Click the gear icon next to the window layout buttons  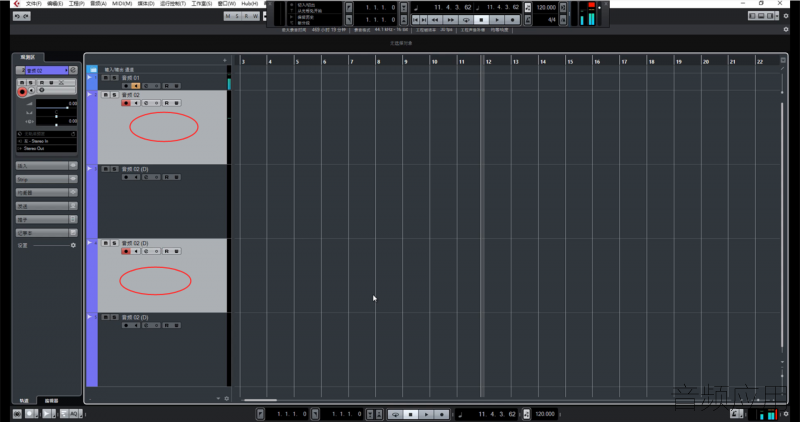(786, 16)
